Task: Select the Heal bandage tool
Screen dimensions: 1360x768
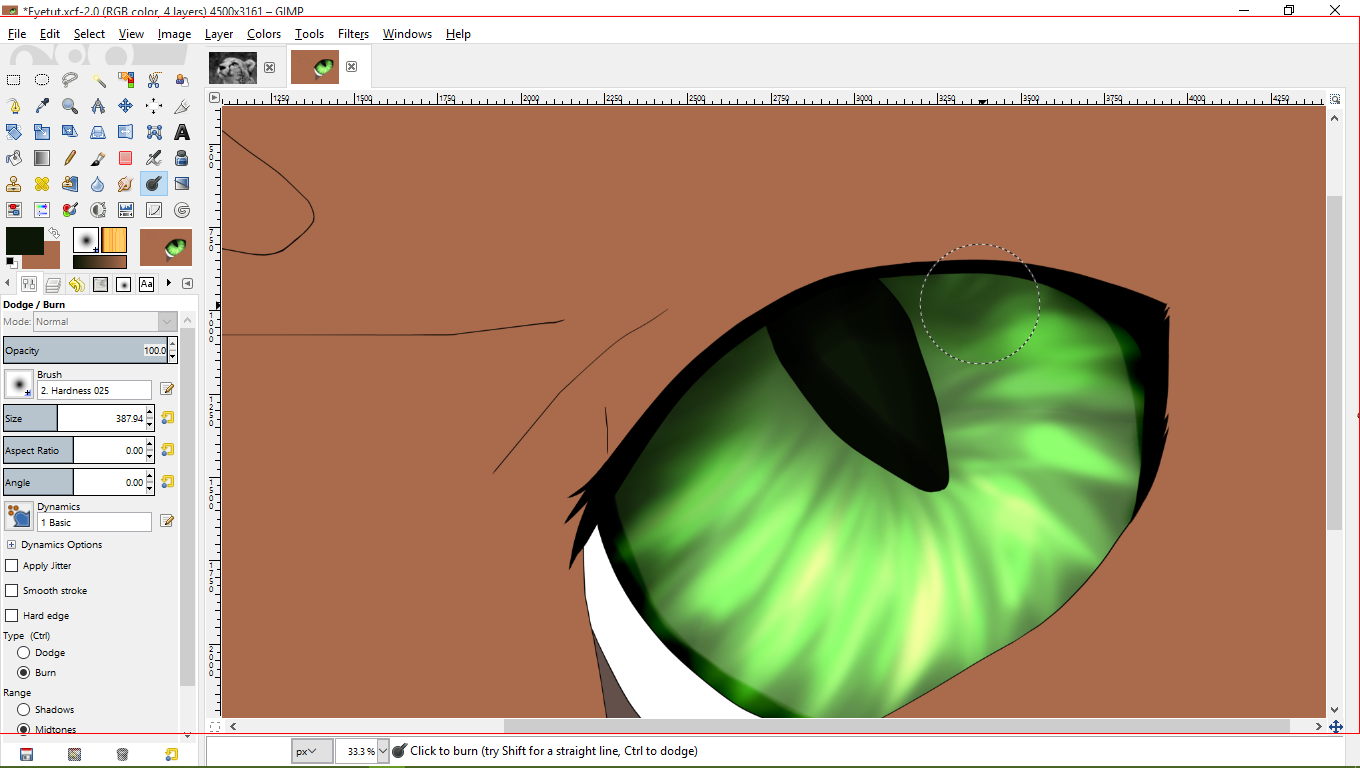Action: point(42,184)
